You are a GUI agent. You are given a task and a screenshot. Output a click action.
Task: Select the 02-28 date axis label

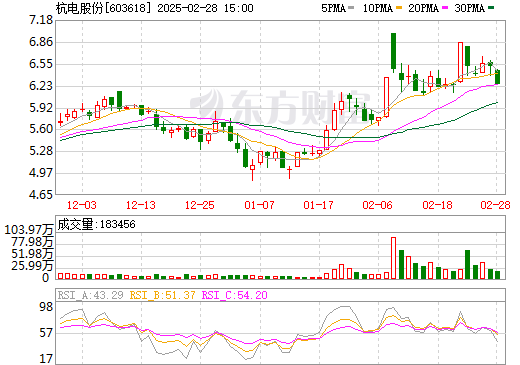point(496,205)
